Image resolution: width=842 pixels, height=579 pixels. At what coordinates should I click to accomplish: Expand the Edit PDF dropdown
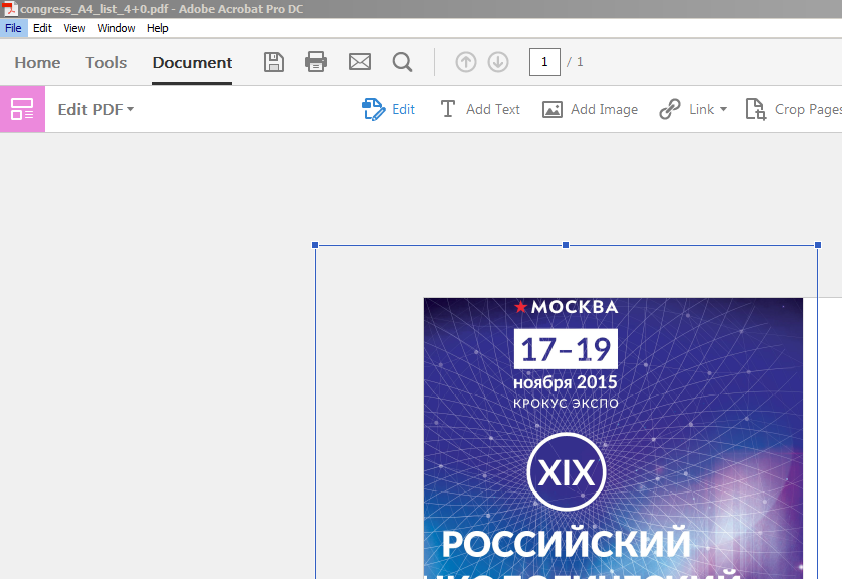(x=96, y=110)
